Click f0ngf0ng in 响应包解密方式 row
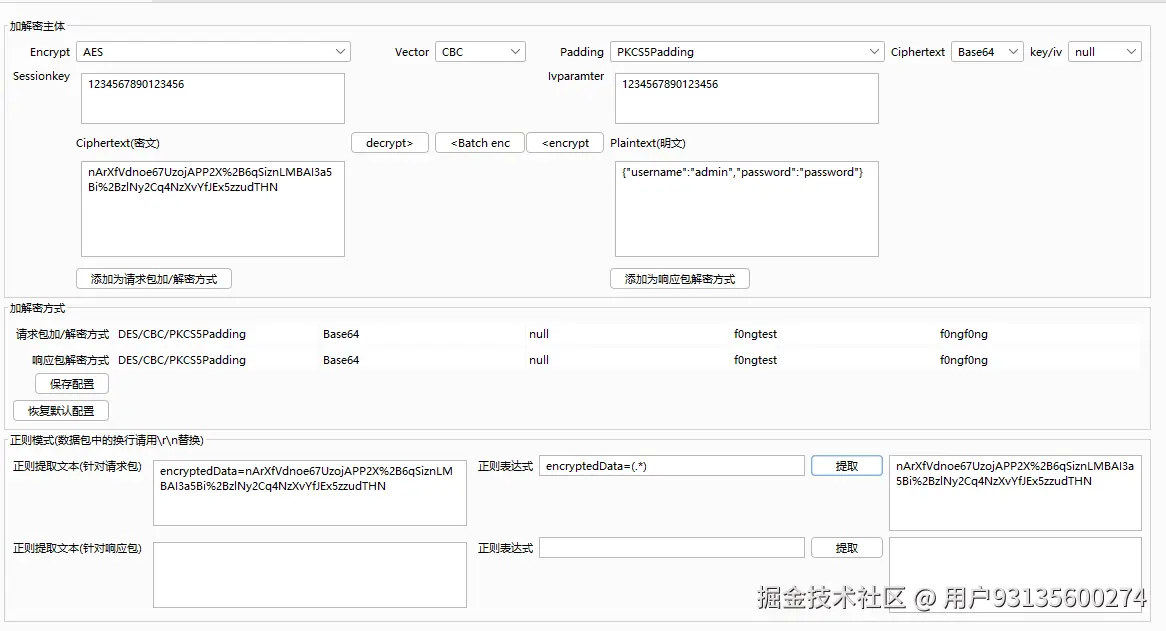Screen dimensions: 1166x631 (x=964, y=360)
